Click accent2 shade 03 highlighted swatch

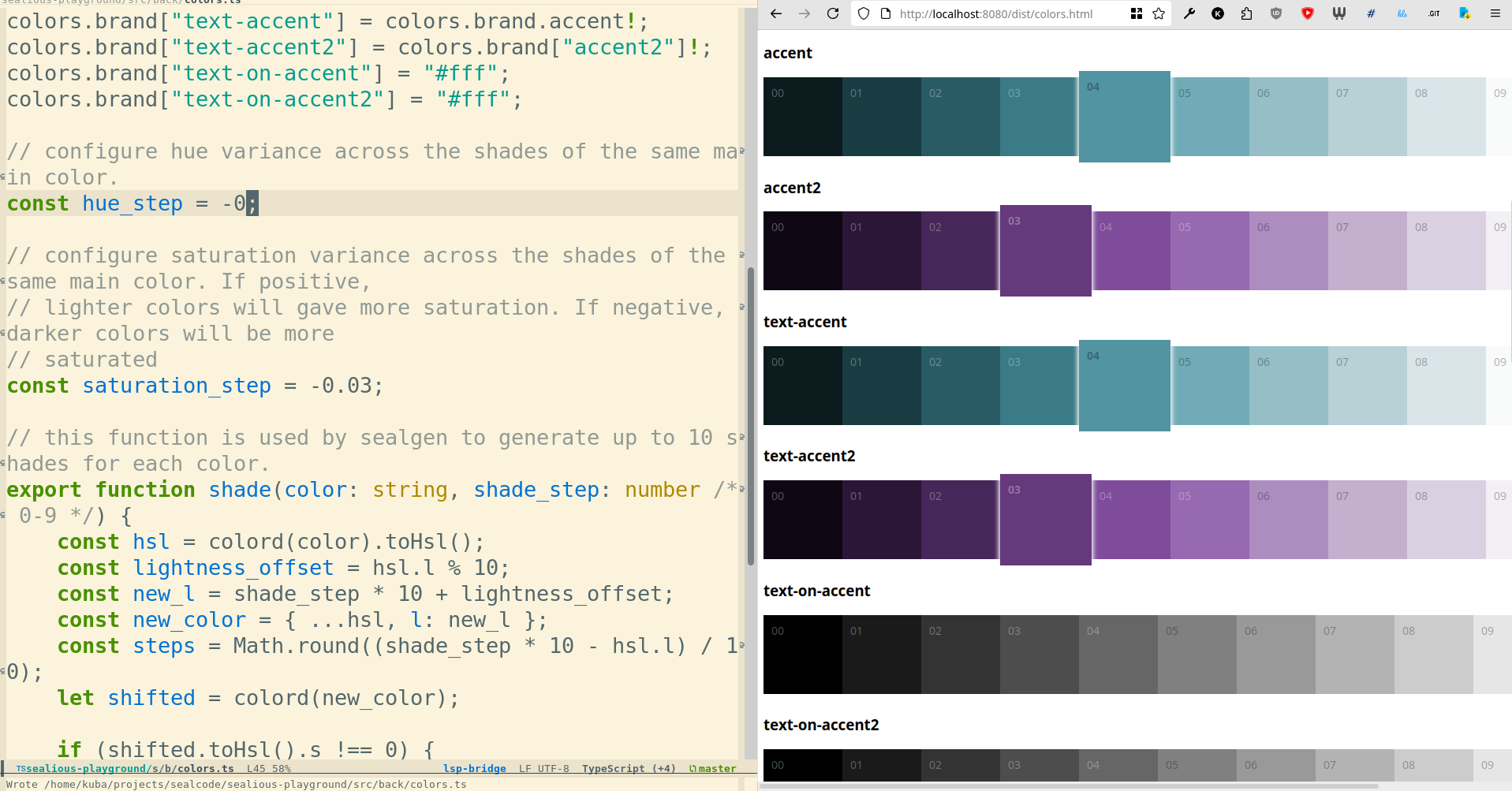pyautogui.click(x=1046, y=251)
